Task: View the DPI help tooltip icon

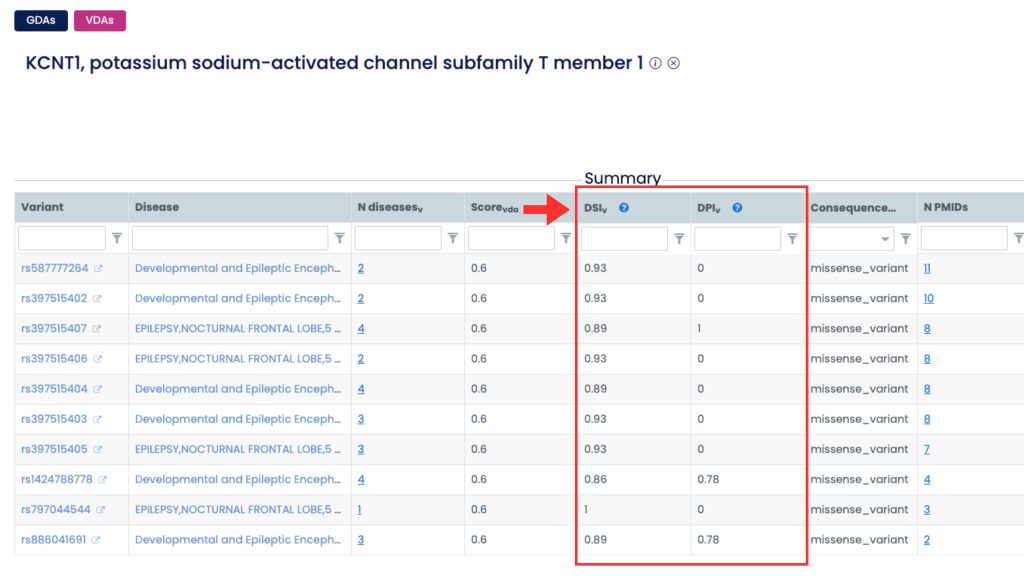Action: pyautogui.click(x=738, y=207)
